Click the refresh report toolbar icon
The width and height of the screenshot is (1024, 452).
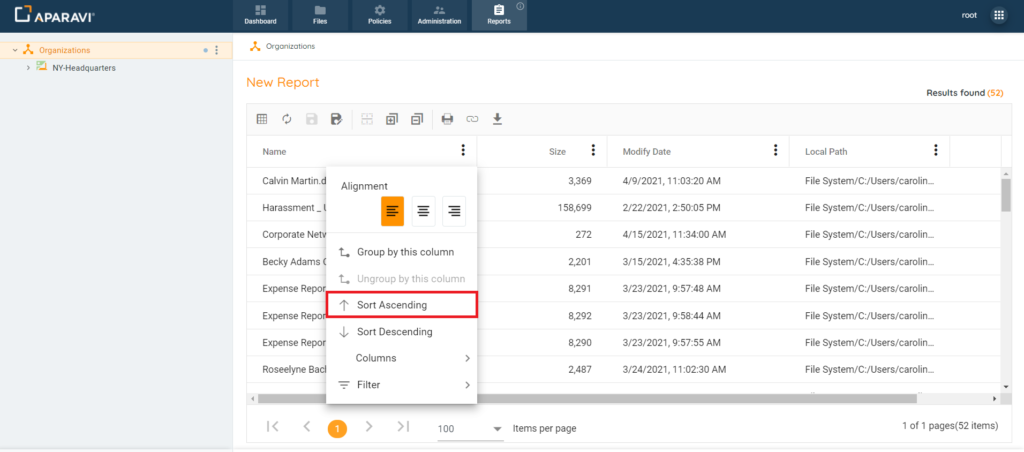(x=287, y=119)
